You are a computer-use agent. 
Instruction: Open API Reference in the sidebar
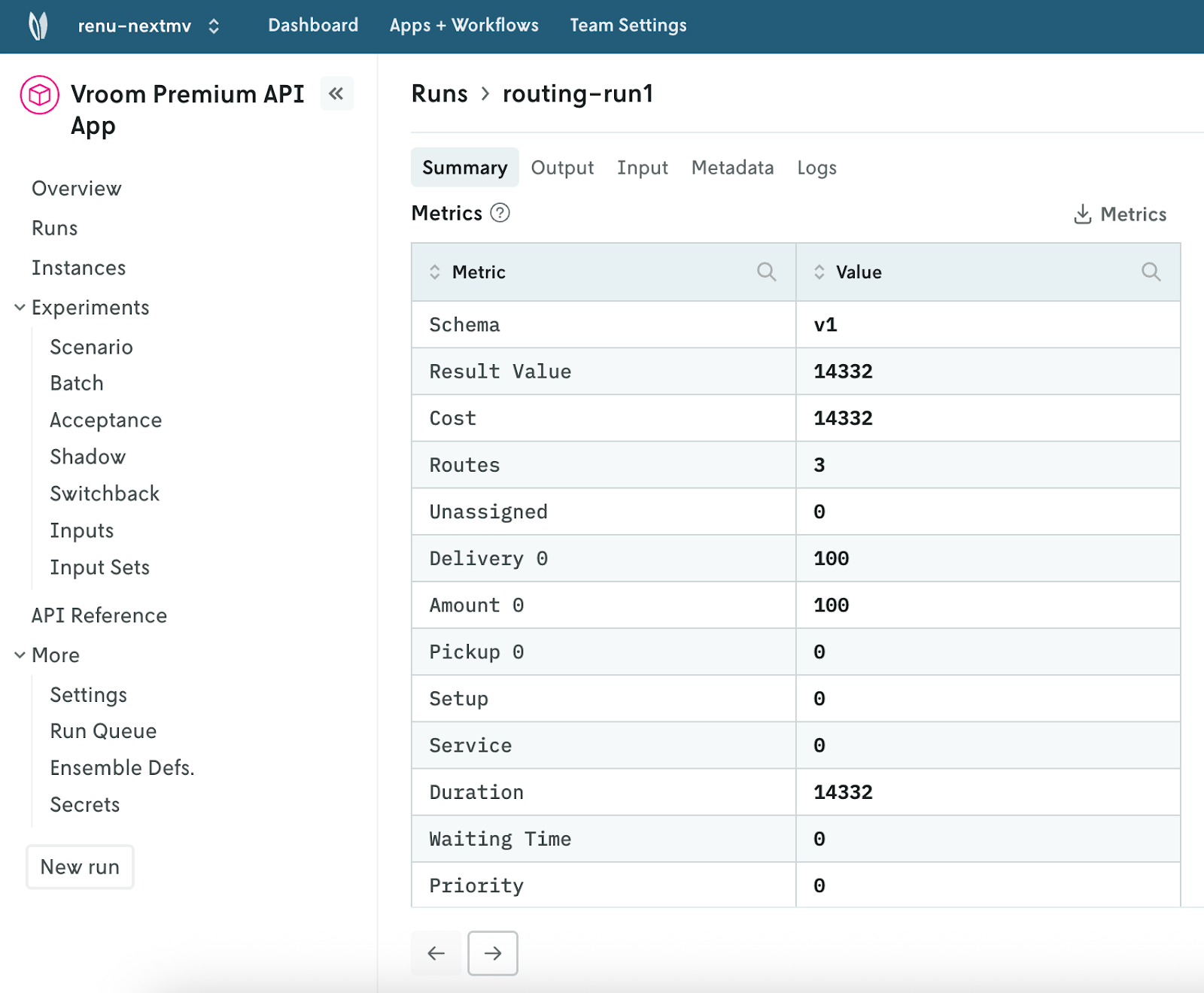click(x=99, y=616)
